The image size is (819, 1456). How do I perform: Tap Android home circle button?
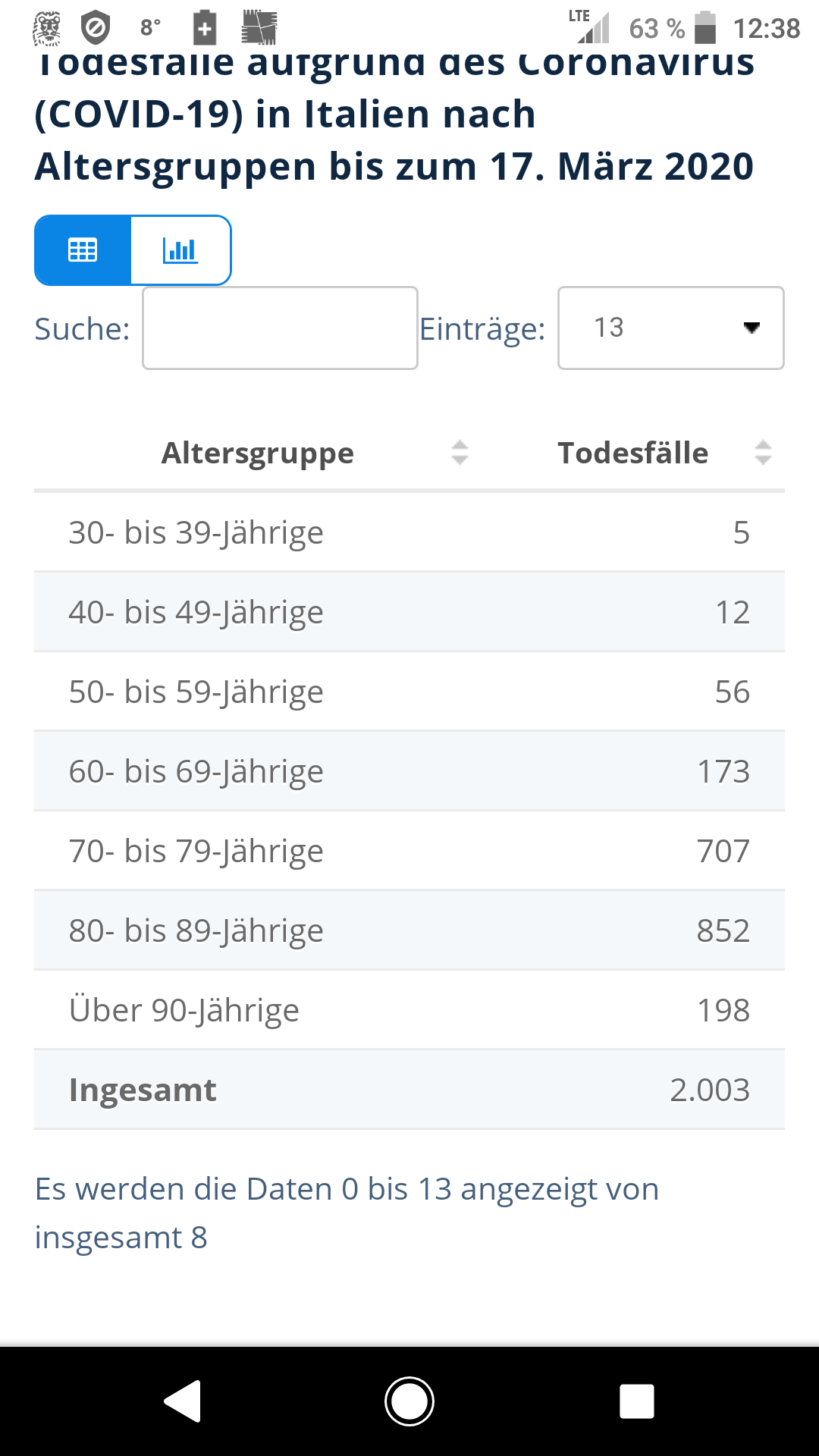pos(409,1401)
